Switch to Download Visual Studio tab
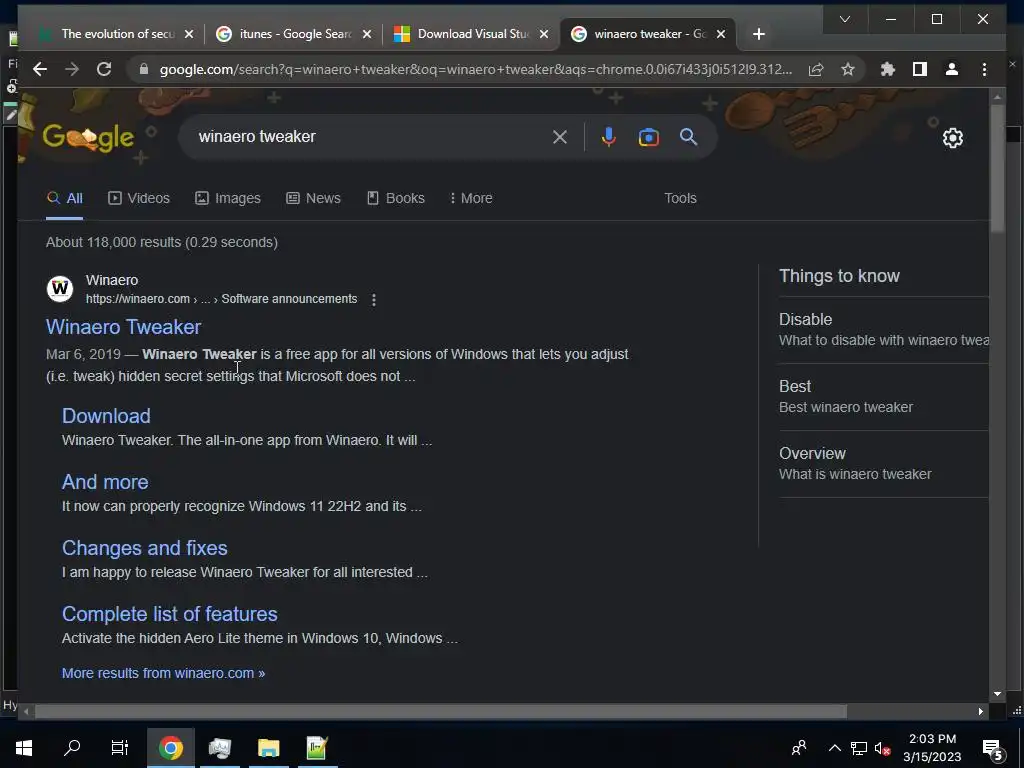 pyautogui.click(x=470, y=34)
